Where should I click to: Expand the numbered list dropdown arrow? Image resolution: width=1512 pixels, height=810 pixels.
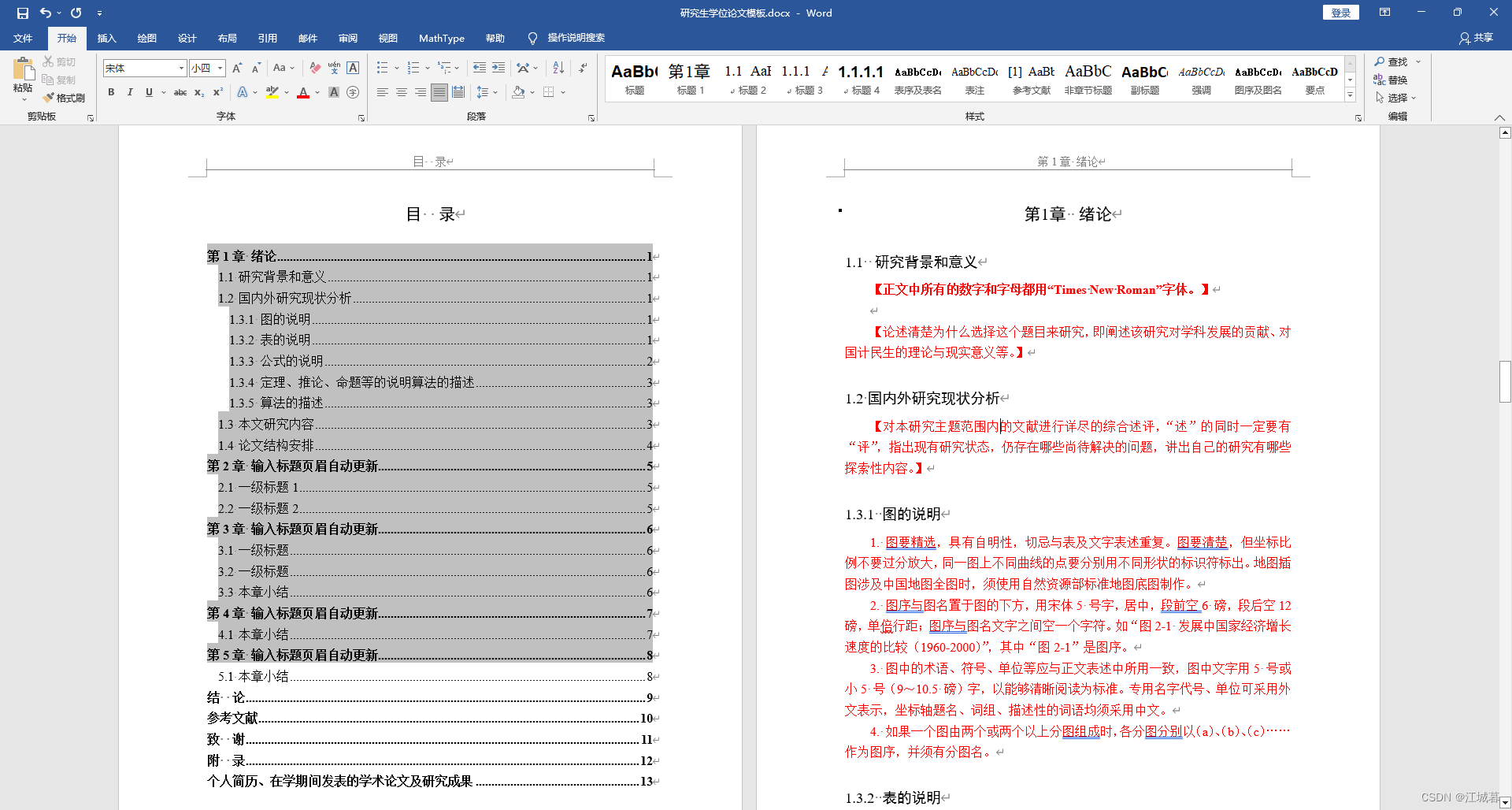(x=427, y=69)
